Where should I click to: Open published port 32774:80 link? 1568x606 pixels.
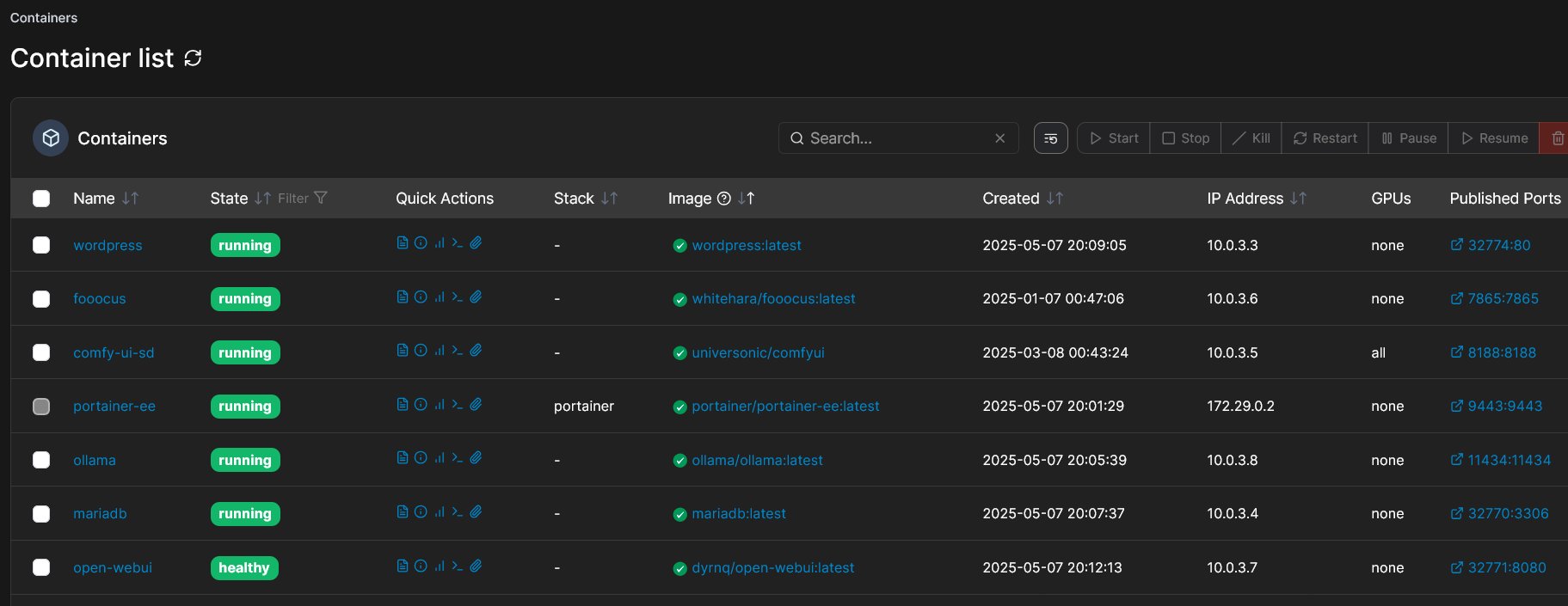coord(1491,245)
